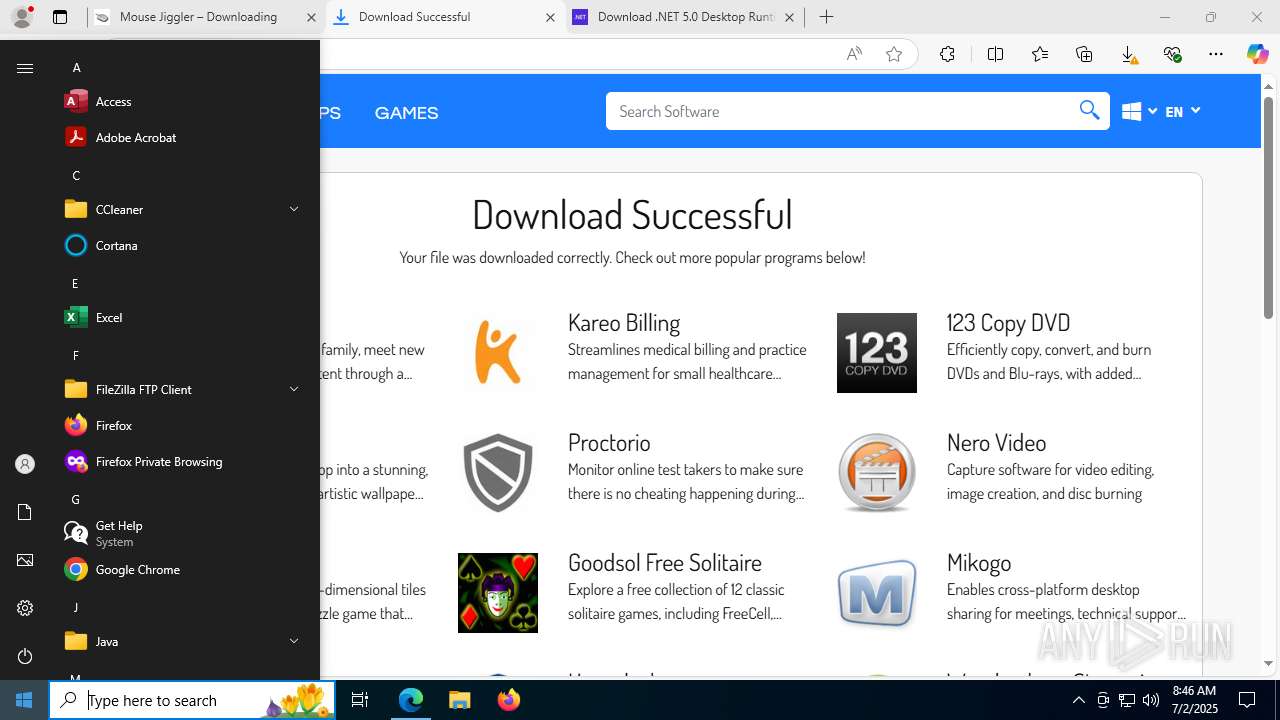Open Settings gear in Start sidebar
Image resolution: width=1280 pixels, height=720 pixels.
[25, 608]
